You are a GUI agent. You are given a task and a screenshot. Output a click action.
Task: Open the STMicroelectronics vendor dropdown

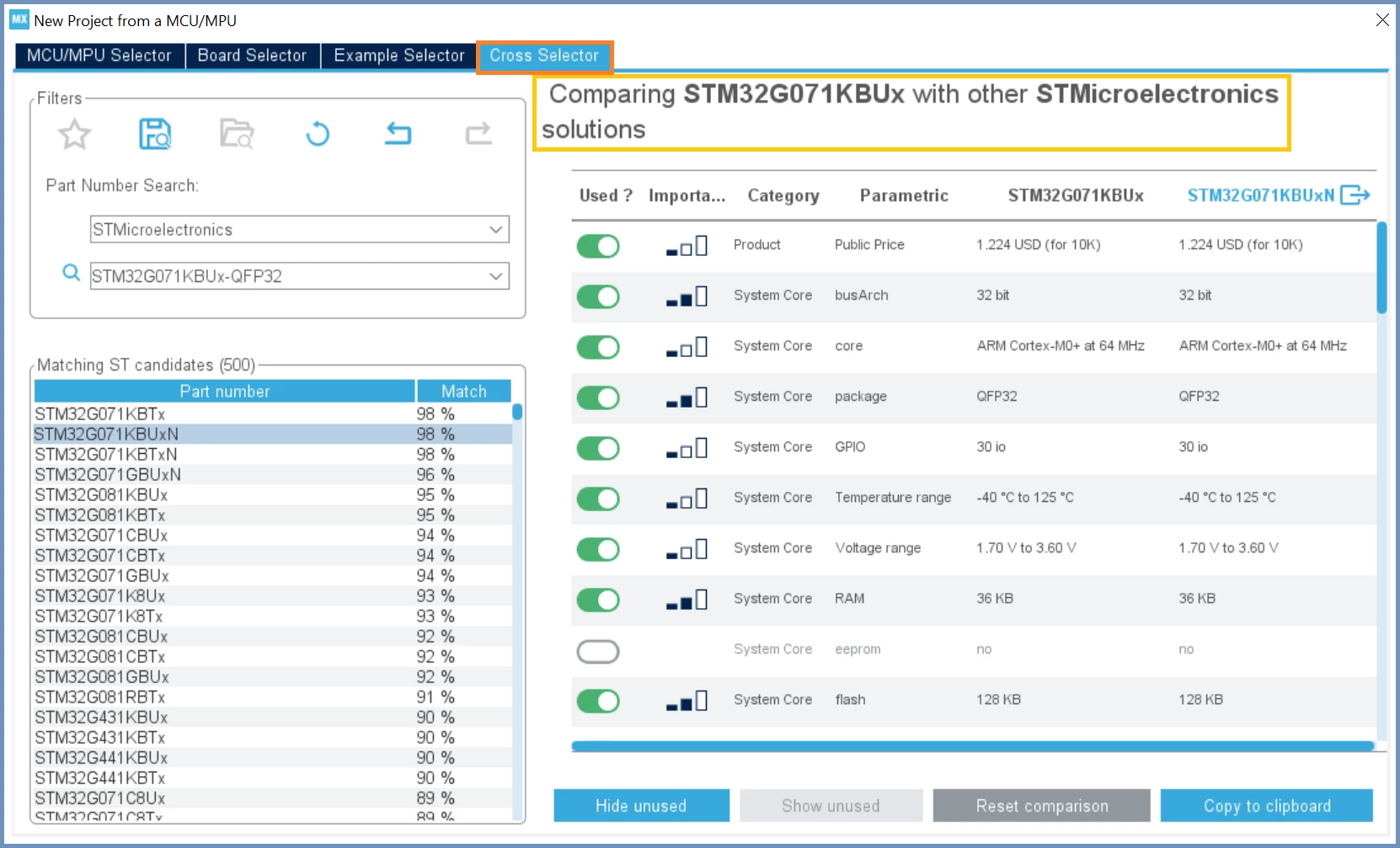tap(299, 229)
